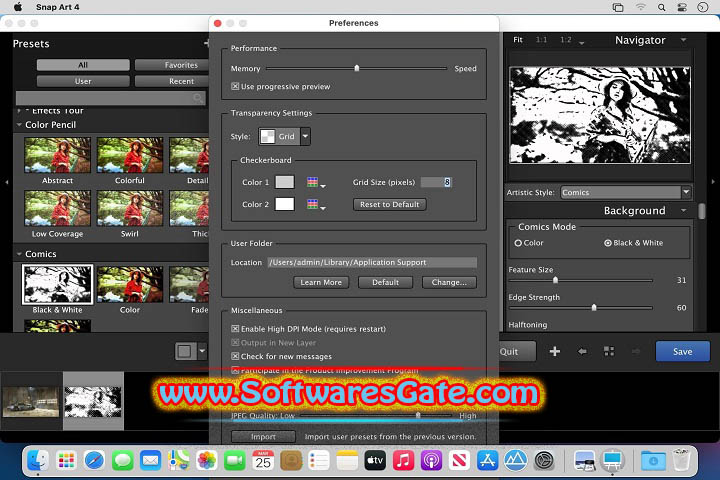
Task: Open Snap Art 4 menu
Action: point(57,7)
